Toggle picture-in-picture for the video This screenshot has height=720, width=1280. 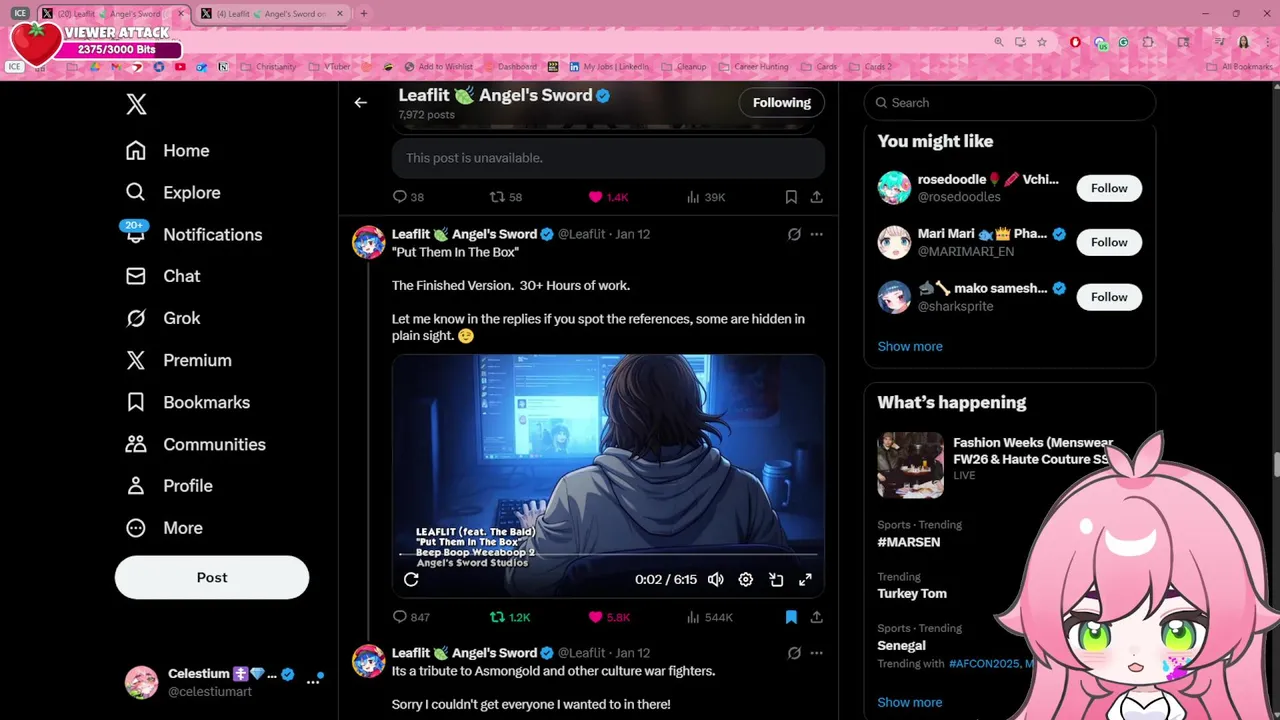776,579
